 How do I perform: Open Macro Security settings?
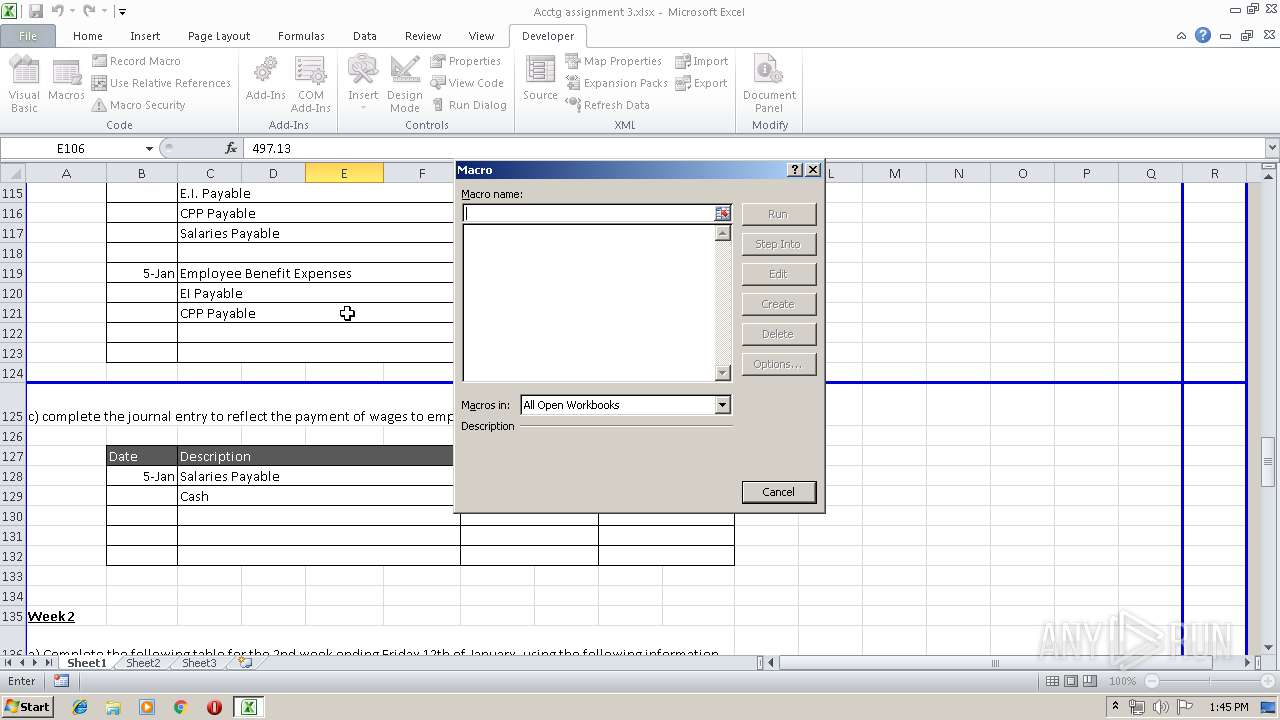pyautogui.click(x=138, y=105)
